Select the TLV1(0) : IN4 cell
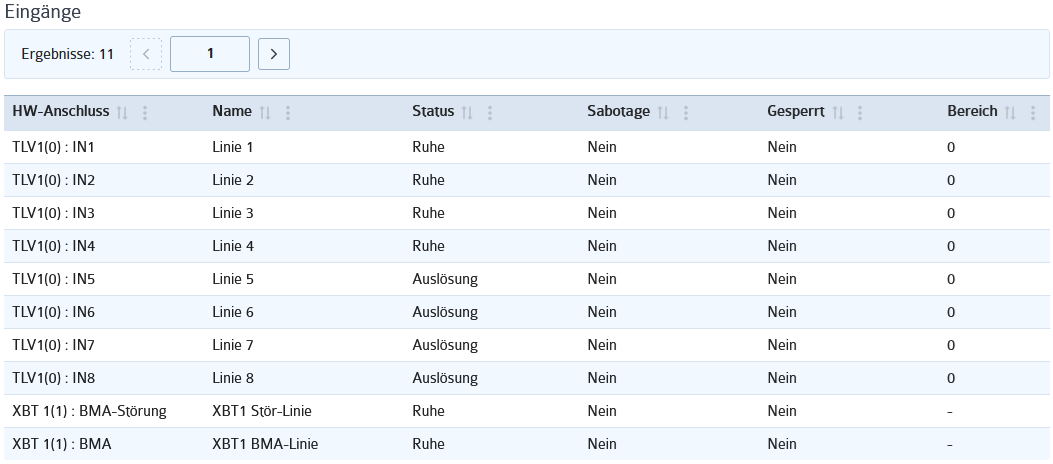 [x=54, y=246]
